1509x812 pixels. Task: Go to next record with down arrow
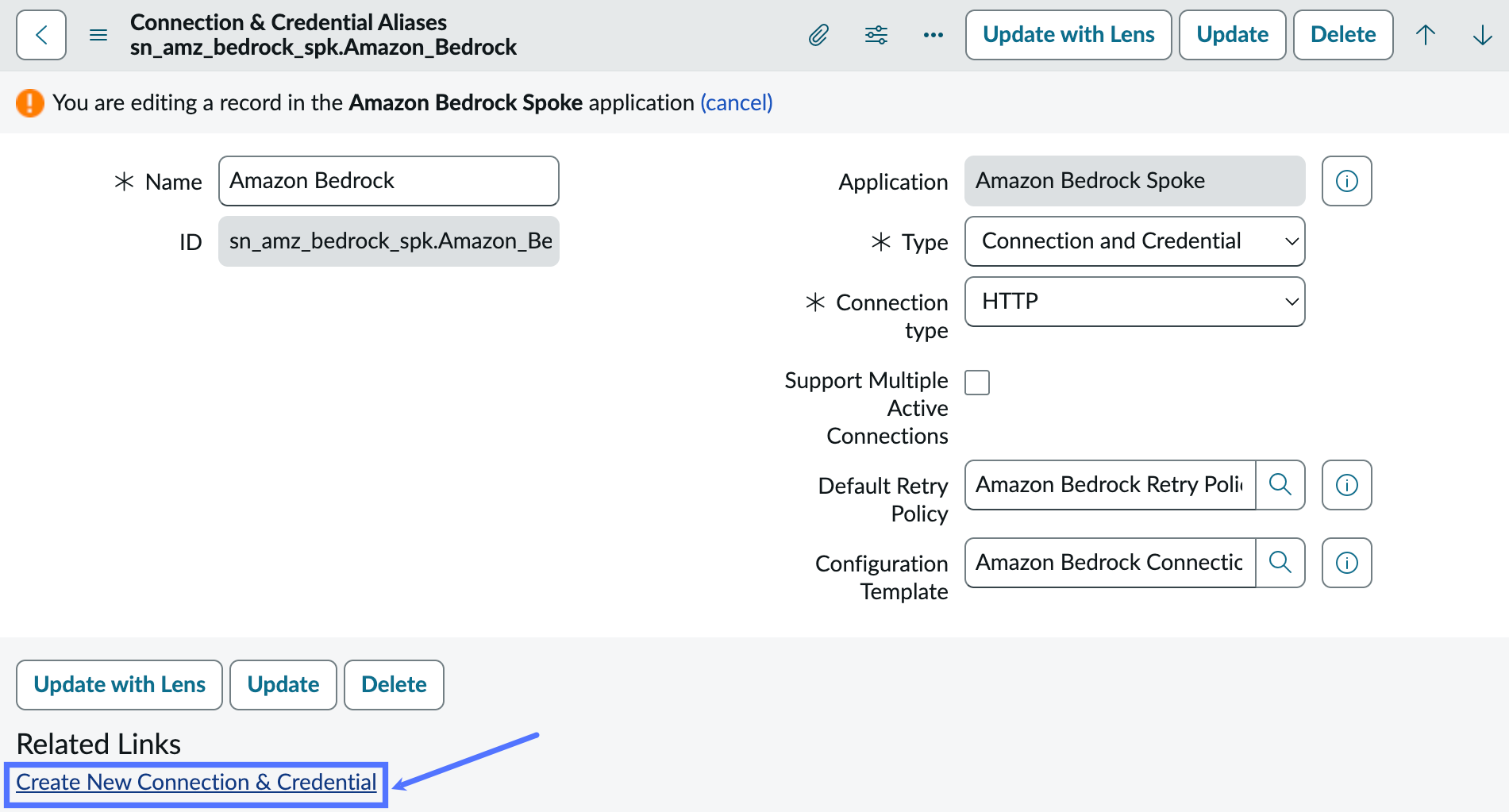click(1483, 35)
